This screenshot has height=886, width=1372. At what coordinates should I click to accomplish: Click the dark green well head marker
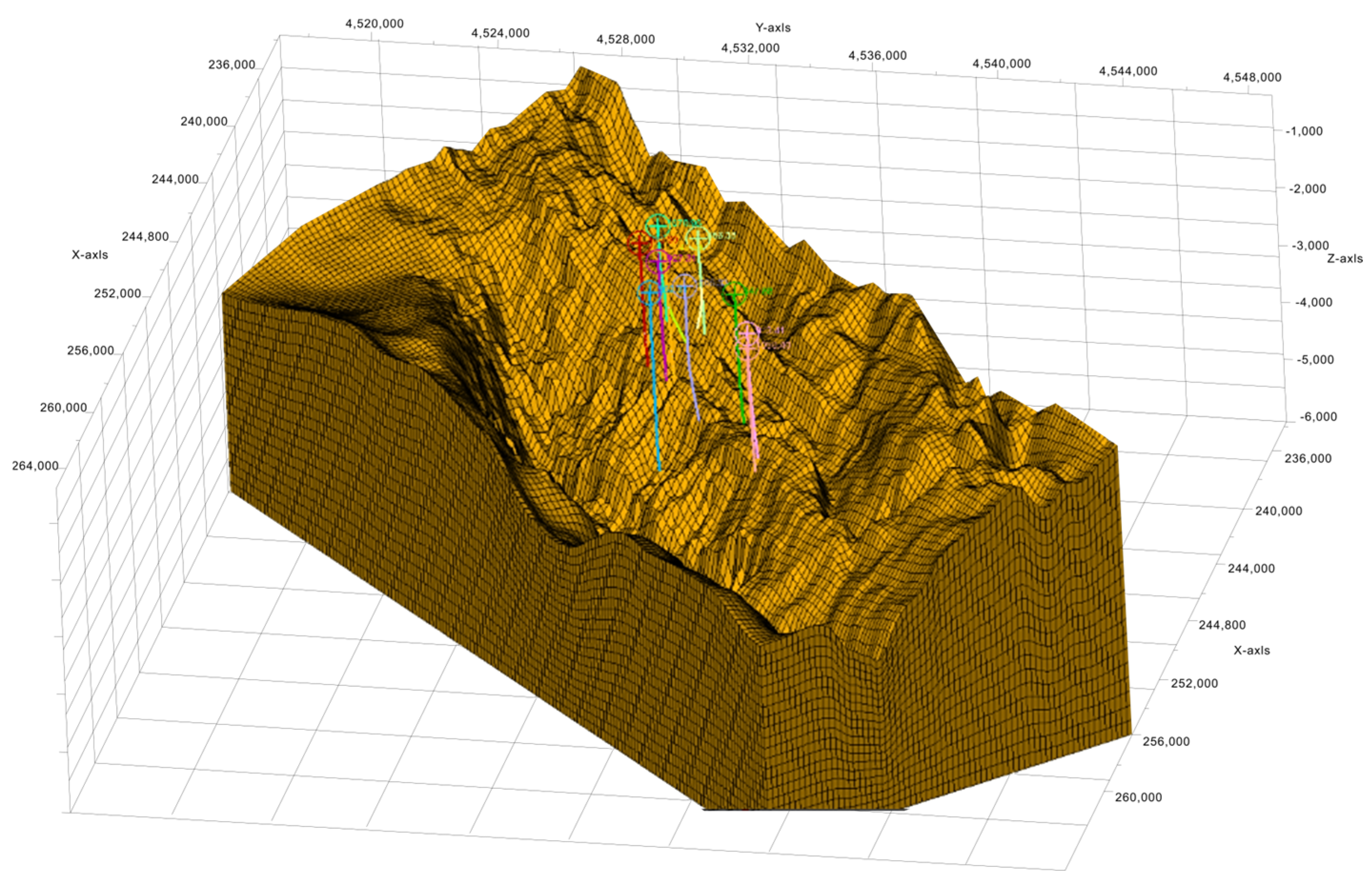point(734,294)
